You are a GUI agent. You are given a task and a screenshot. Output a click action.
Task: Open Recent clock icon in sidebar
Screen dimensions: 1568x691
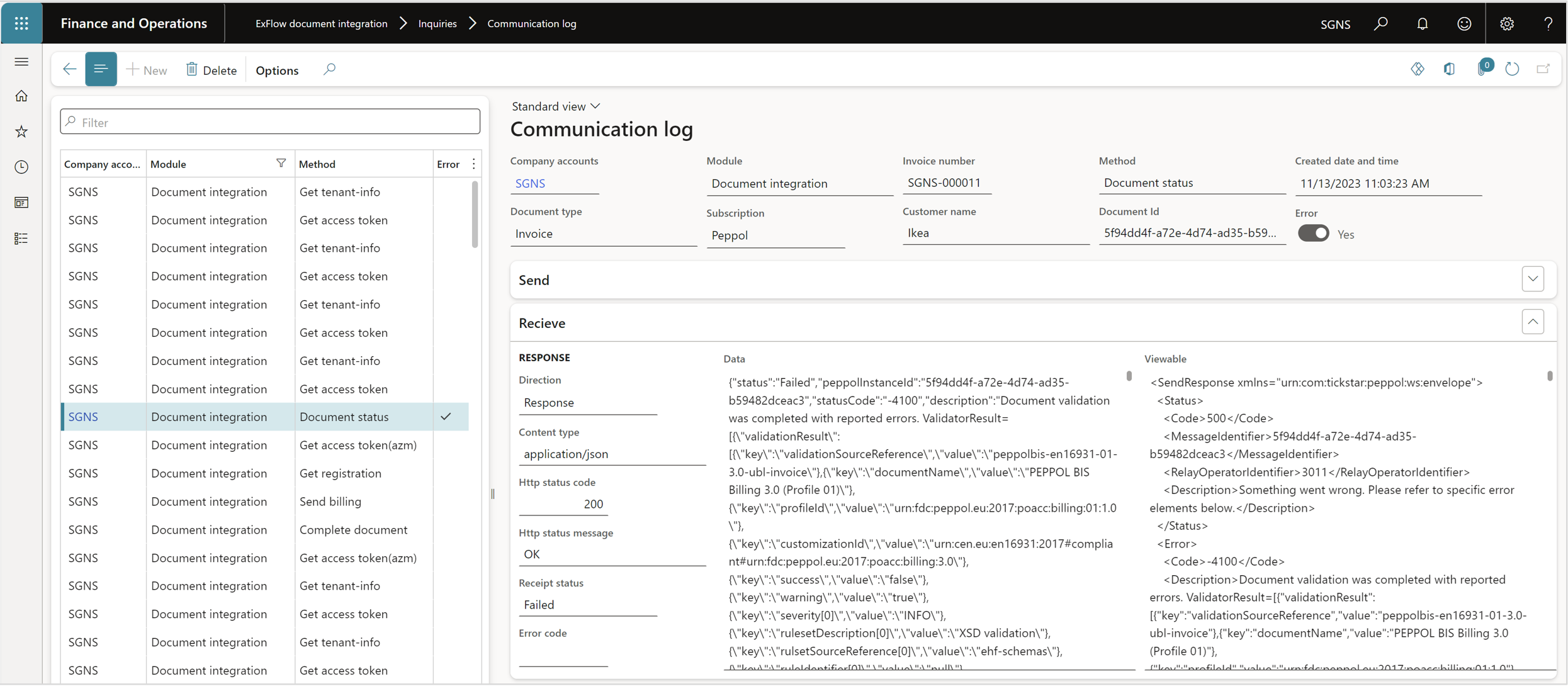coord(21,167)
